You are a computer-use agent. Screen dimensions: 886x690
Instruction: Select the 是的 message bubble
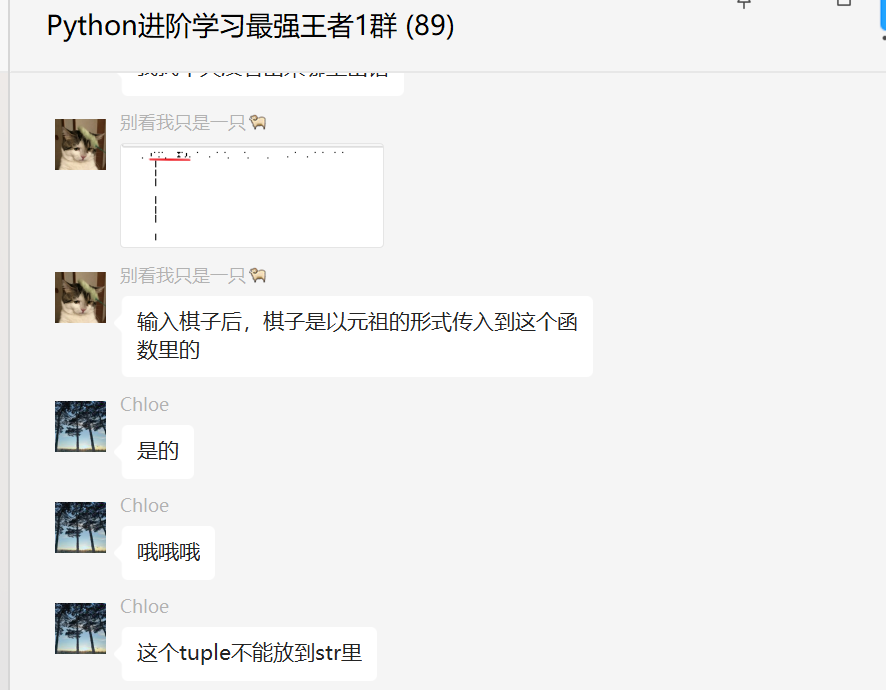tap(158, 452)
